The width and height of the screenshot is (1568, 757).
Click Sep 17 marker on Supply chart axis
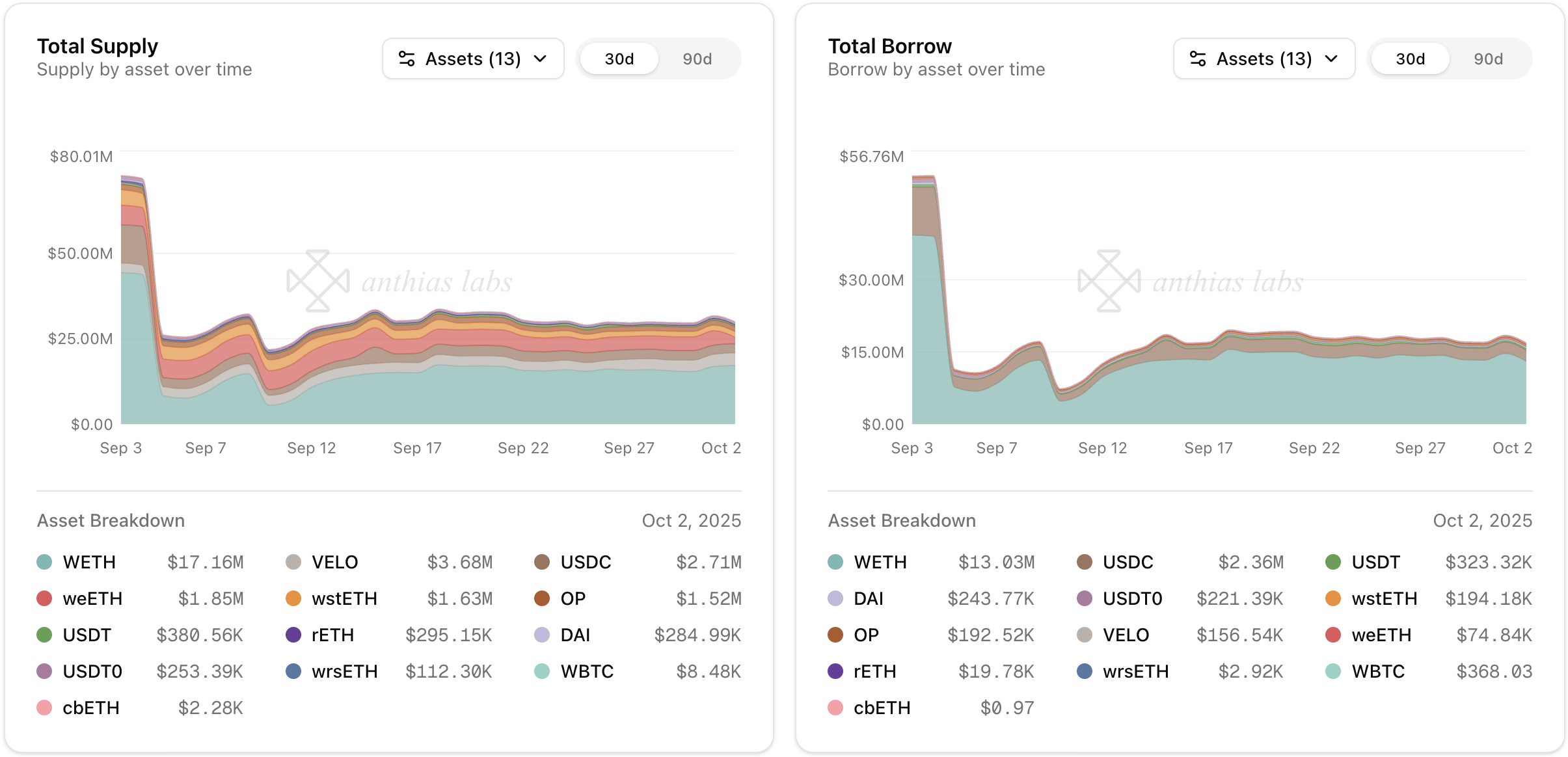(417, 448)
